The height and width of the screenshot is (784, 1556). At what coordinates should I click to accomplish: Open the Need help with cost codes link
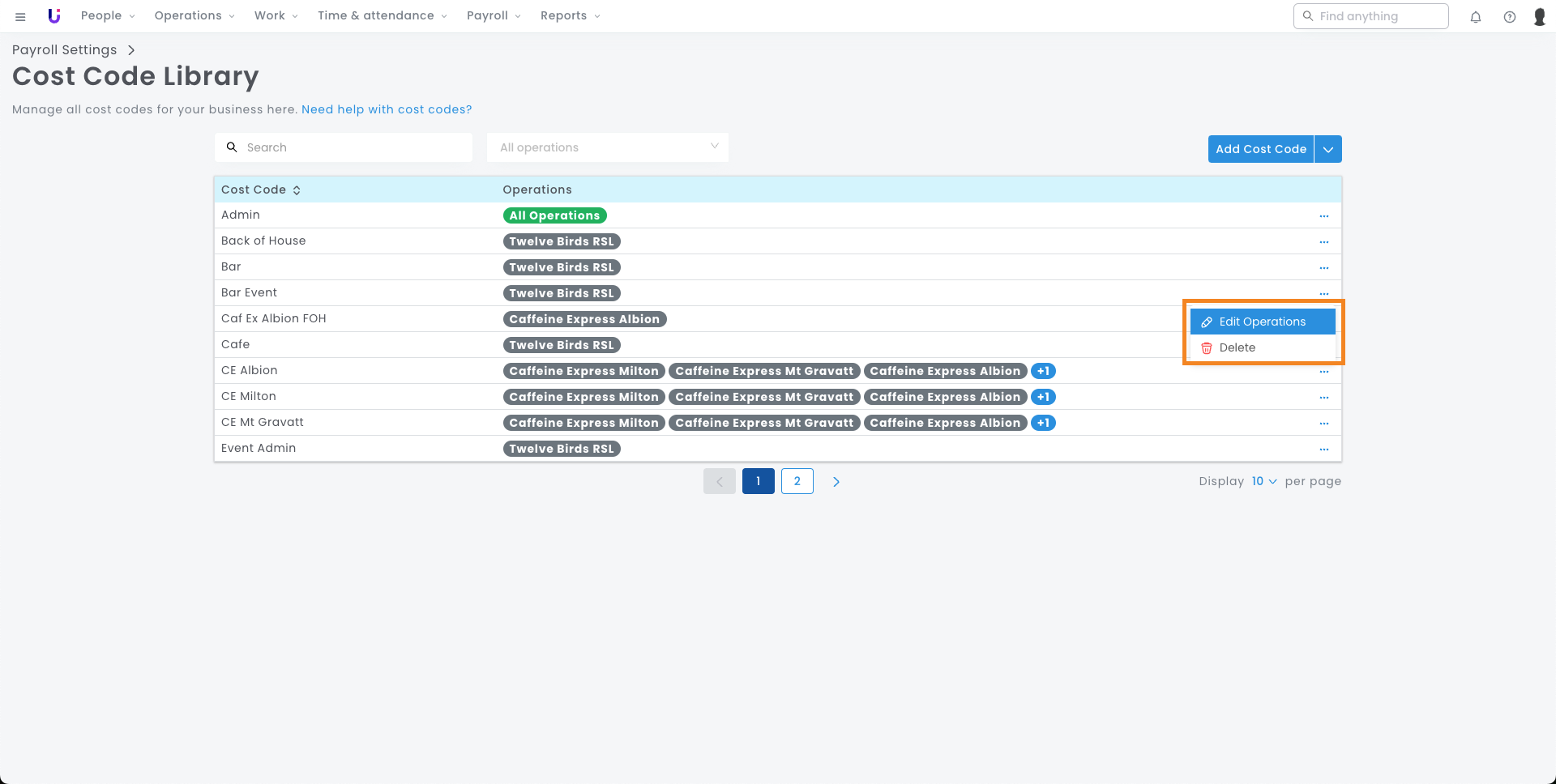(387, 109)
